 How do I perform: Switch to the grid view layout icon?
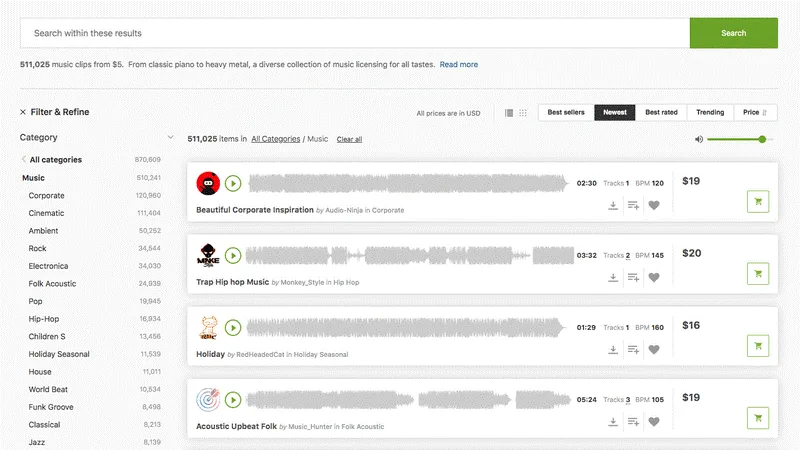tap(522, 113)
